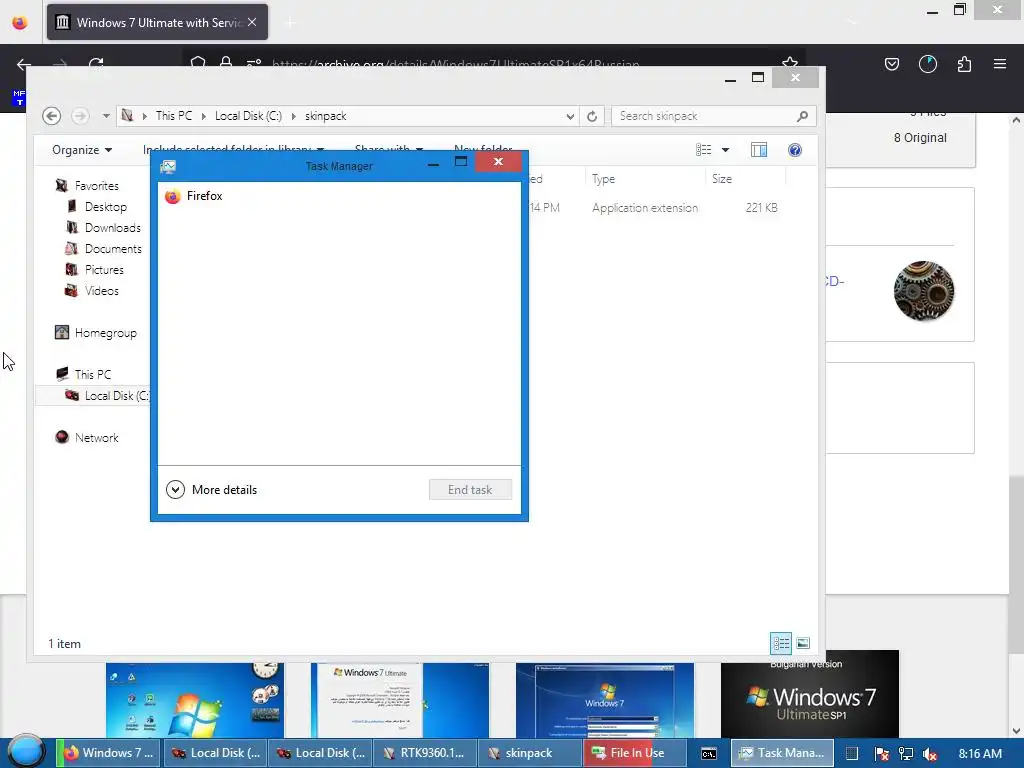The image size is (1024, 768).
Task: Click the End task button
Action: [470, 490]
